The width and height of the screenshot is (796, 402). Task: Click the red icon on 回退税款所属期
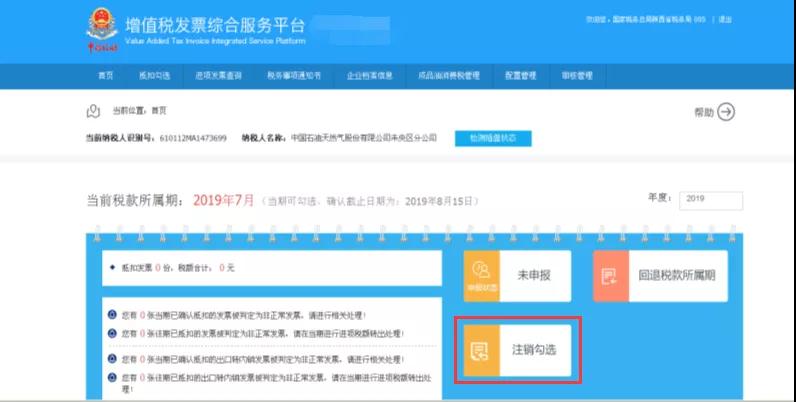point(611,276)
